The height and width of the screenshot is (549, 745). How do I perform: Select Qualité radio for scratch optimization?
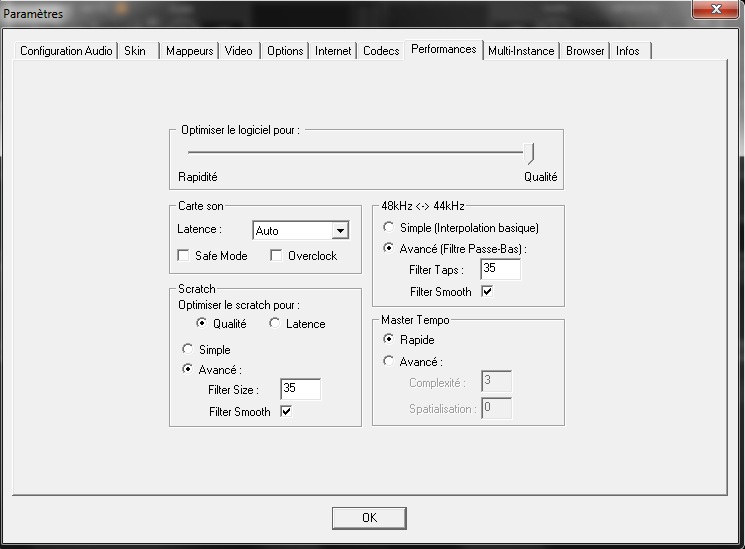tap(202, 324)
